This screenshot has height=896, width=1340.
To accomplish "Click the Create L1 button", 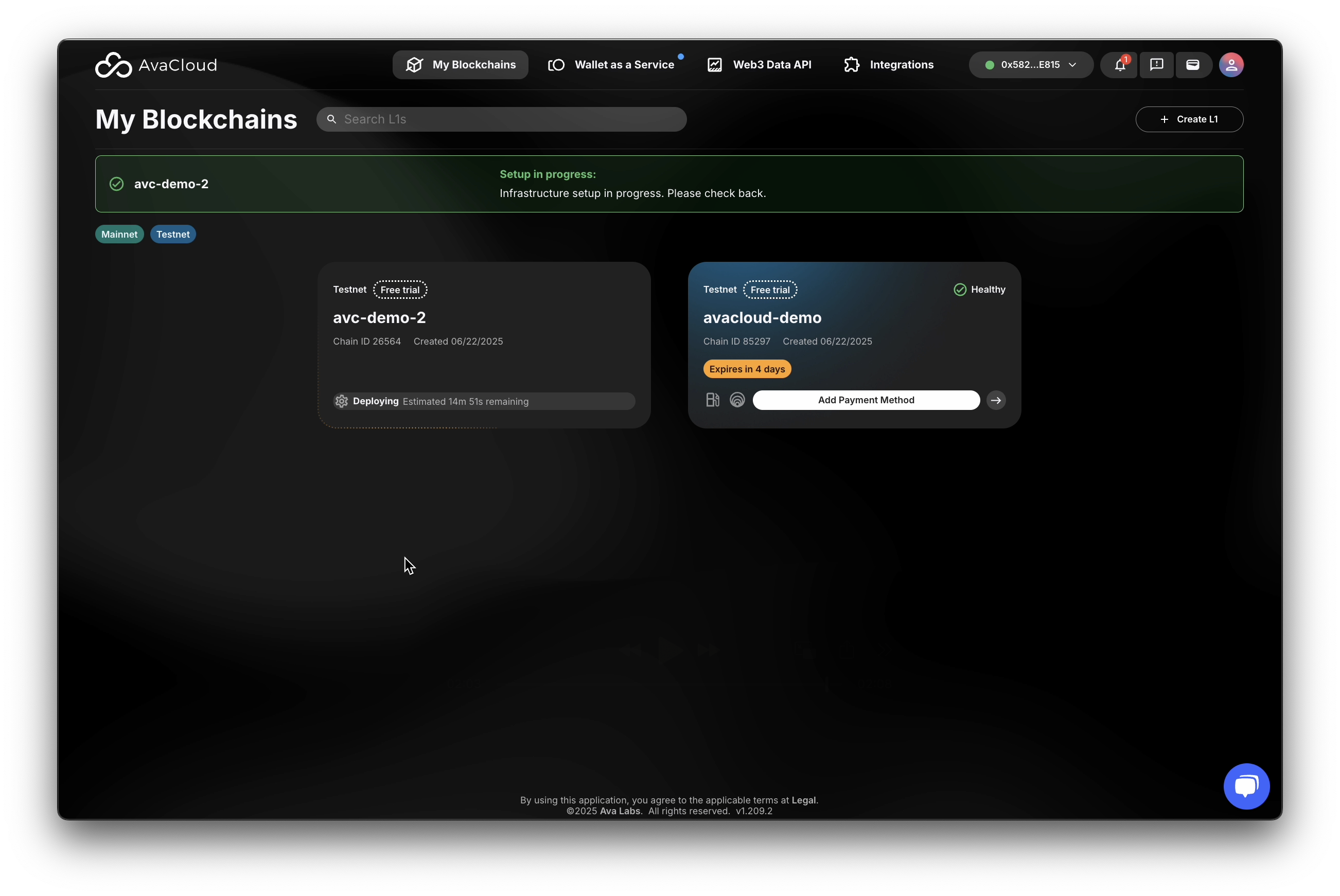I will (1189, 119).
